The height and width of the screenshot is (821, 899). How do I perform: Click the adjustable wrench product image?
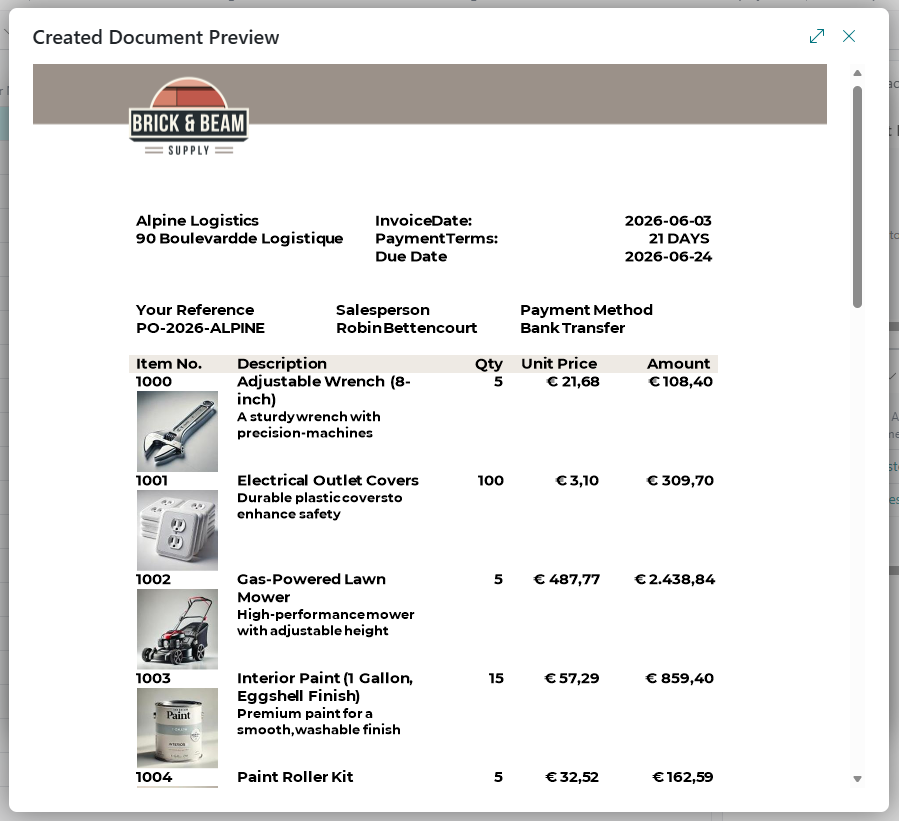click(x=177, y=431)
